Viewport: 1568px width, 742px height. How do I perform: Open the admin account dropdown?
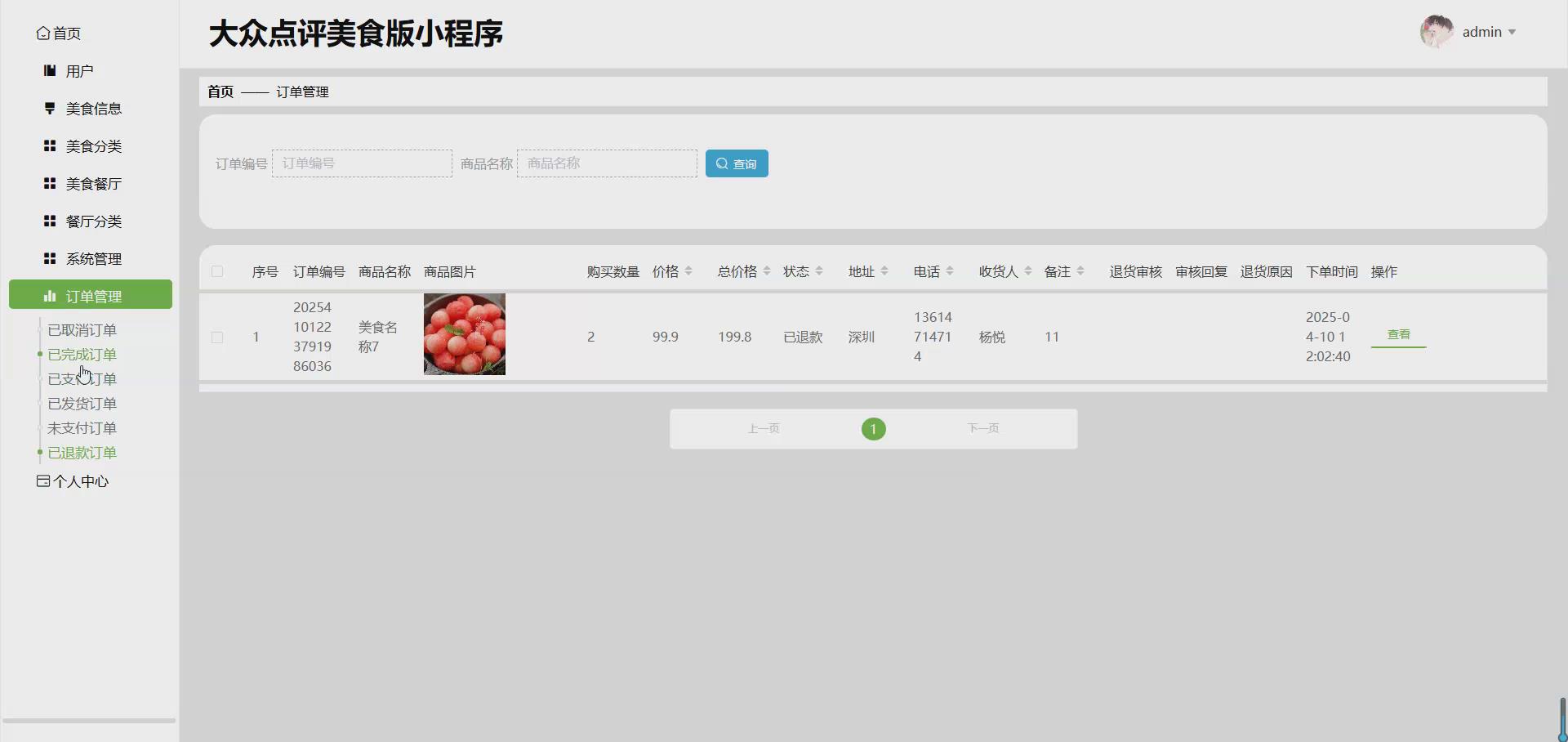1488,32
